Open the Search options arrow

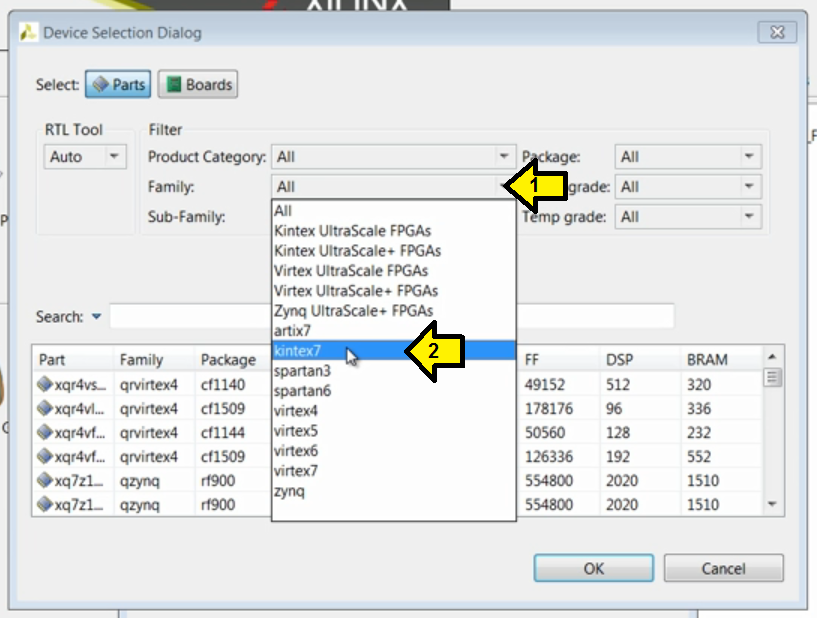(x=96, y=316)
